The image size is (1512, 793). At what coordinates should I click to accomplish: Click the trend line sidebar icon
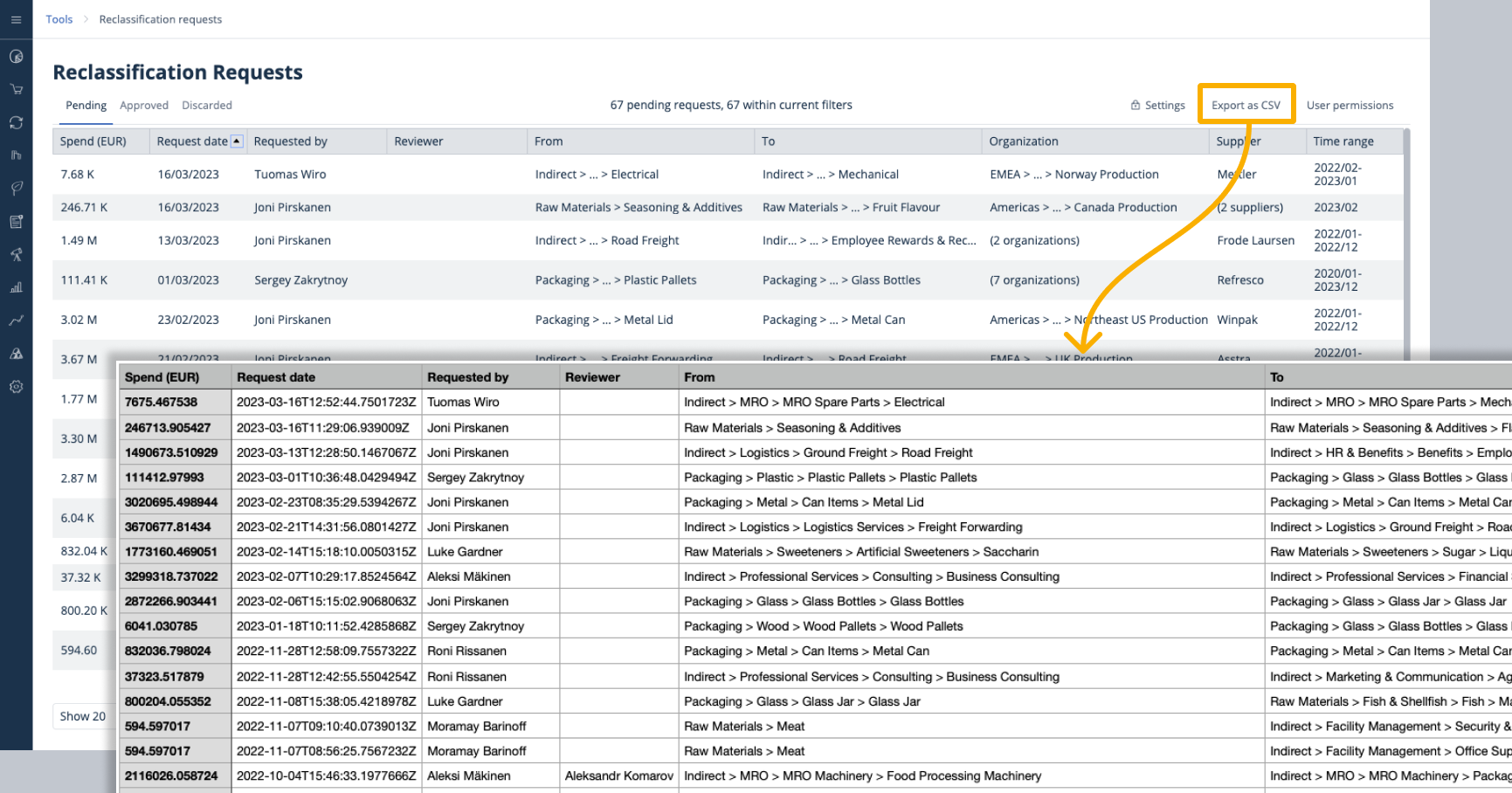click(x=16, y=321)
